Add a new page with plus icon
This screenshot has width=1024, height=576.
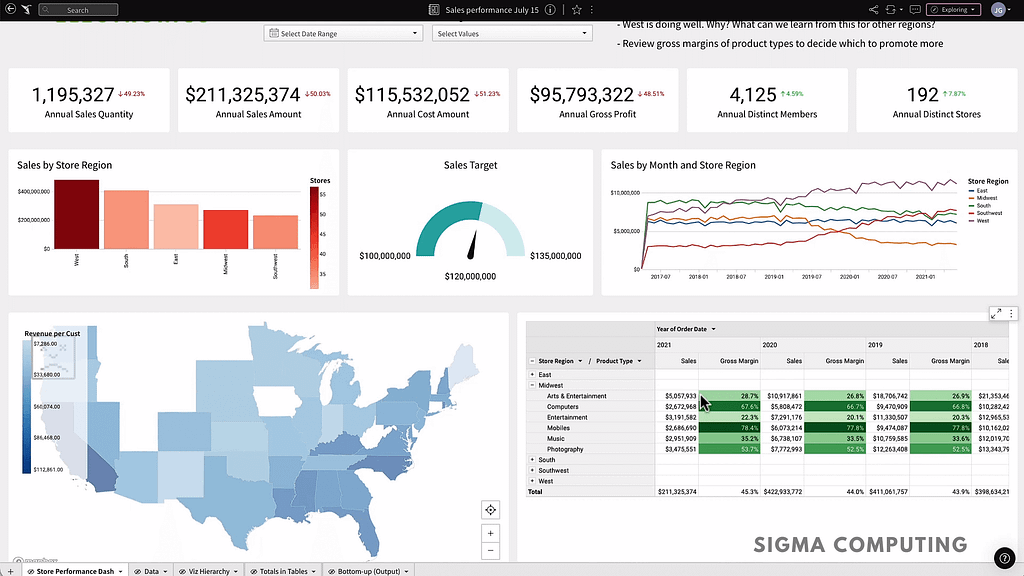[x=10, y=571]
